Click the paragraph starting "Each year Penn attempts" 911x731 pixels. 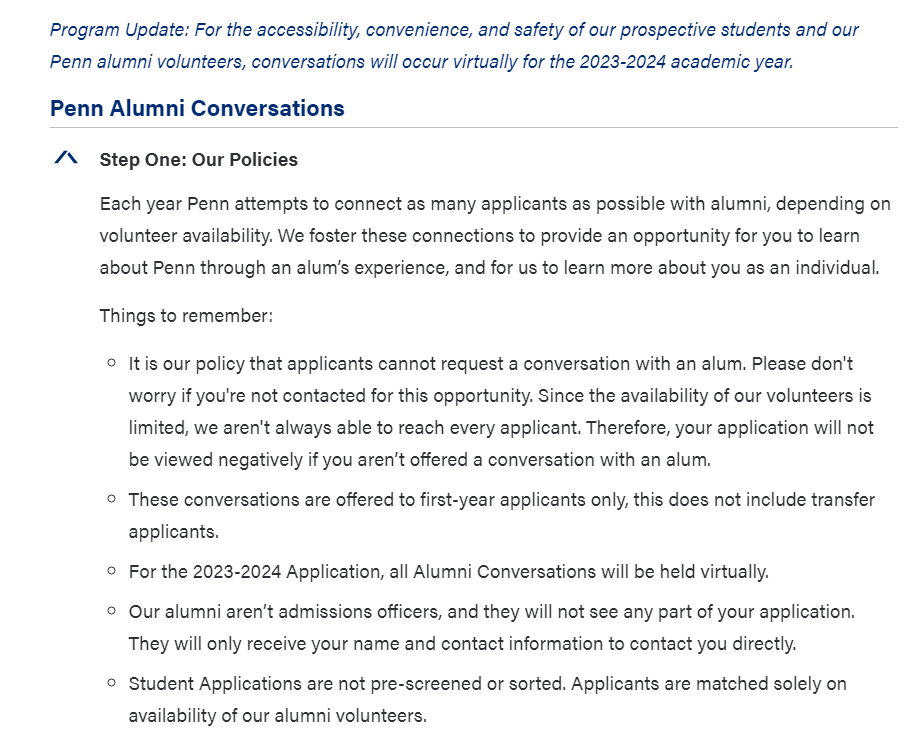click(494, 236)
